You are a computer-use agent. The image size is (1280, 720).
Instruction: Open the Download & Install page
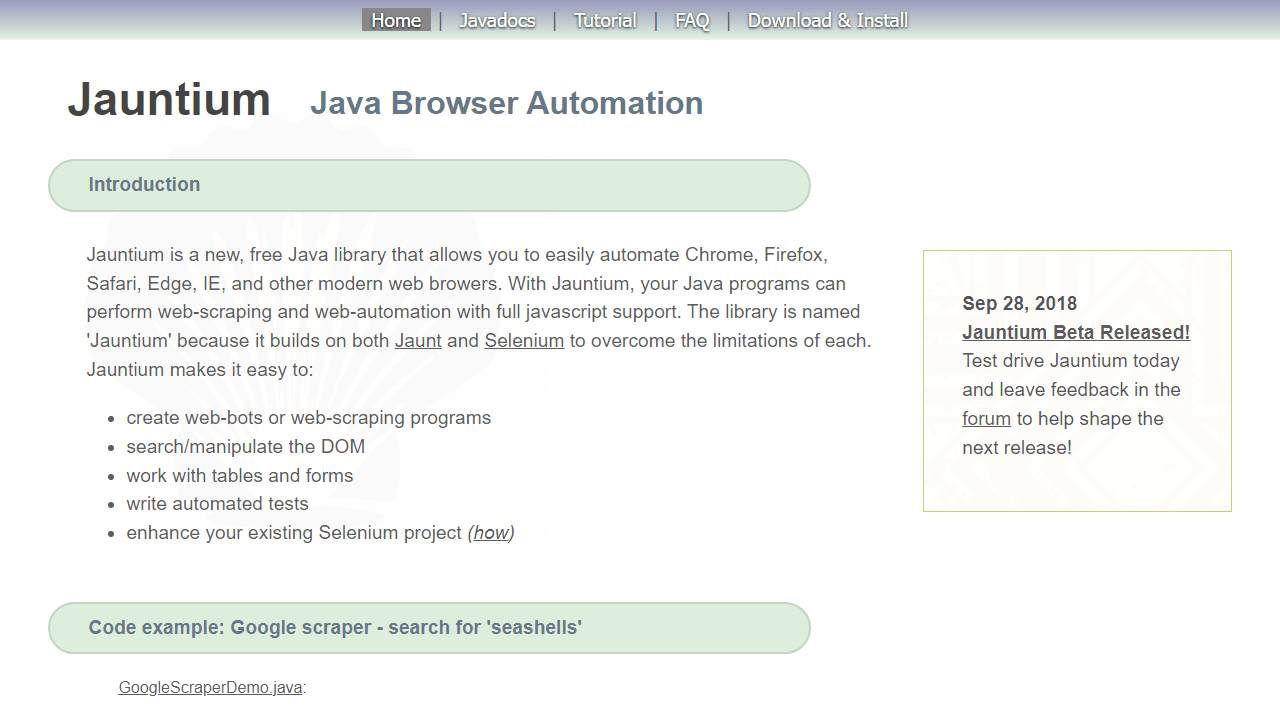tap(828, 20)
